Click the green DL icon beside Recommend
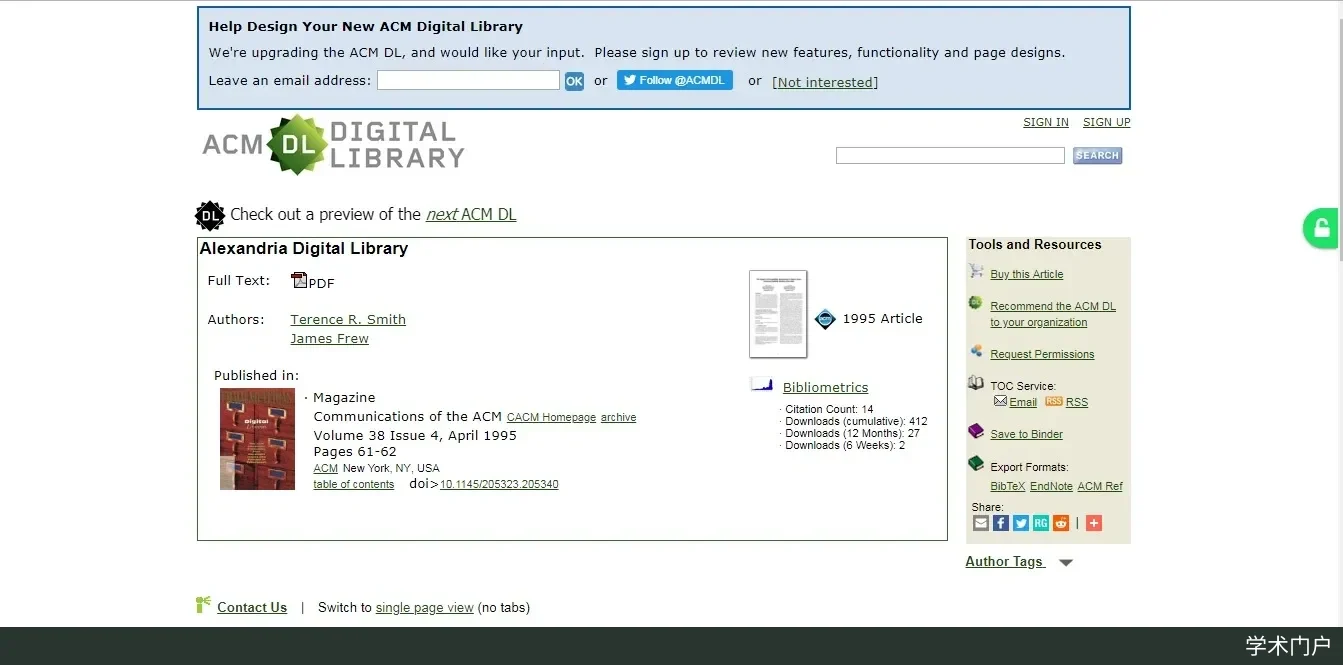Image resolution: width=1343 pixels, height=665 pixels. click(975, 303)
